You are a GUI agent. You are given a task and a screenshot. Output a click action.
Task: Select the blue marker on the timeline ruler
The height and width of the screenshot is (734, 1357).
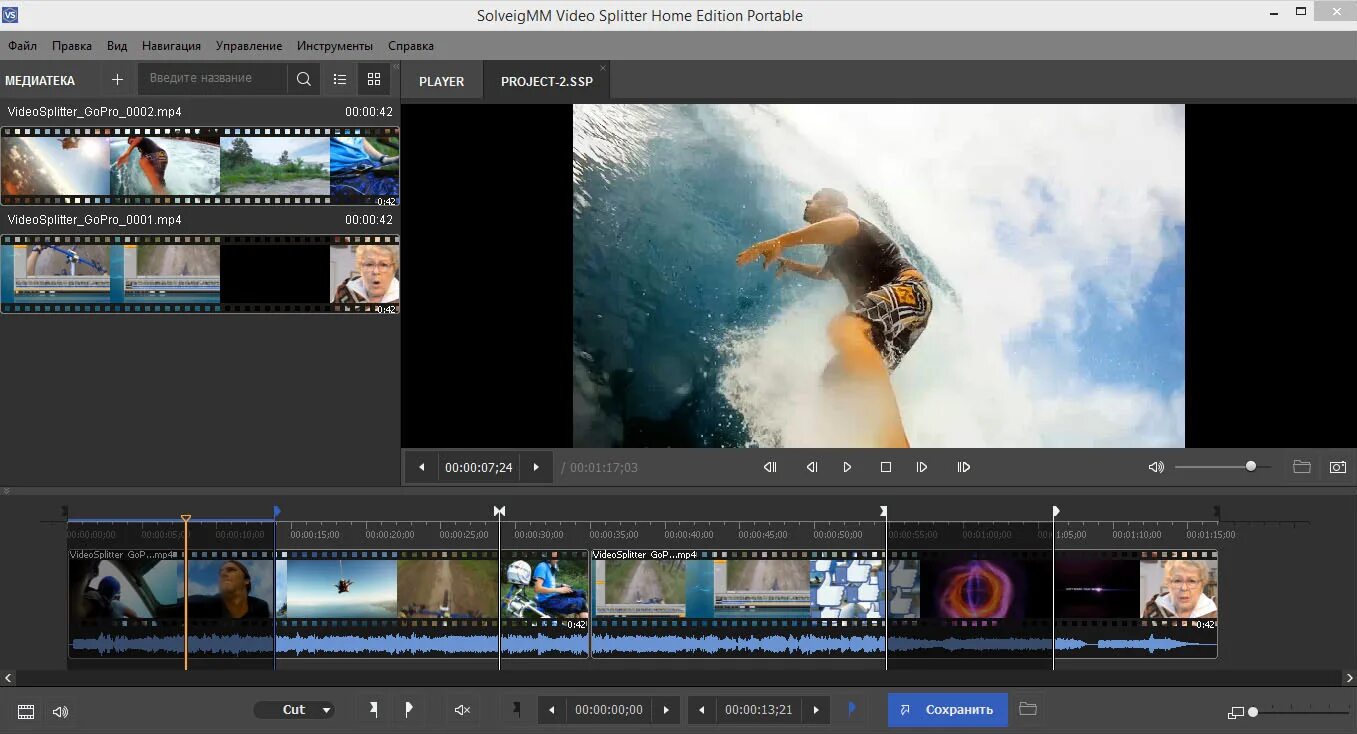click(x=277, y=511)
